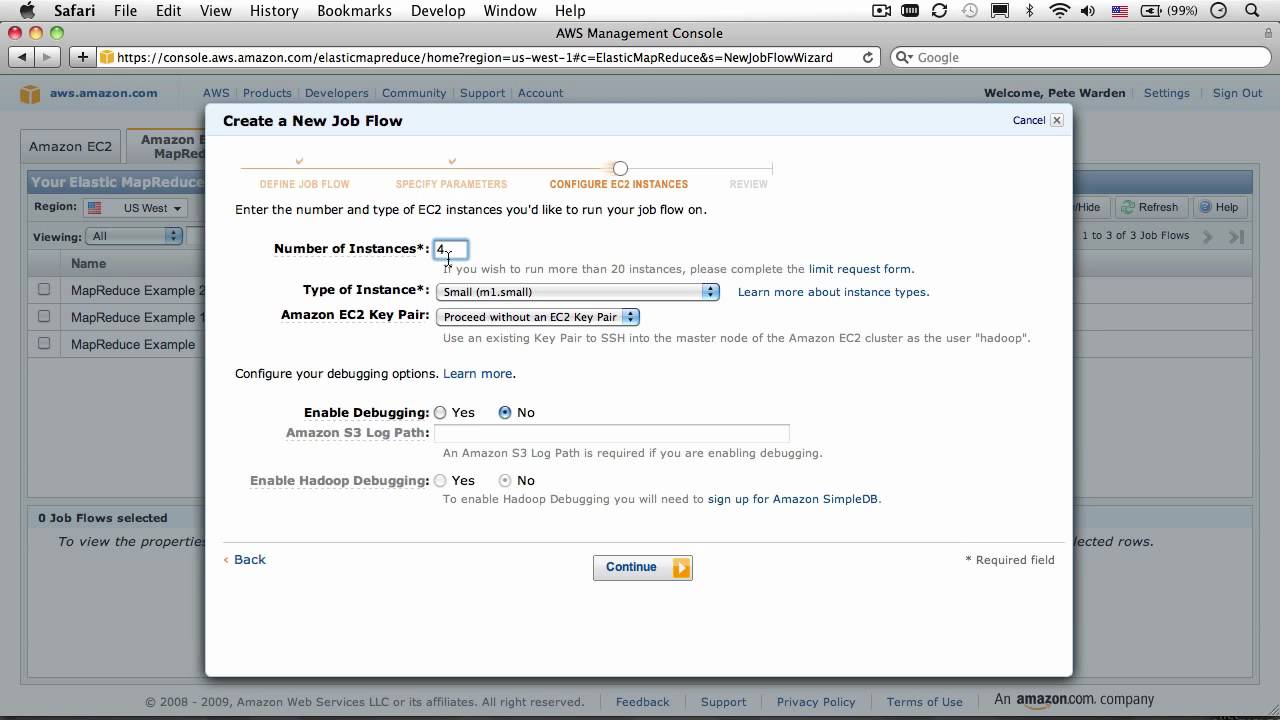Click the Specify Parameters wizard step
This screenshot has width=1280, height=720.
tap(451, 184)
